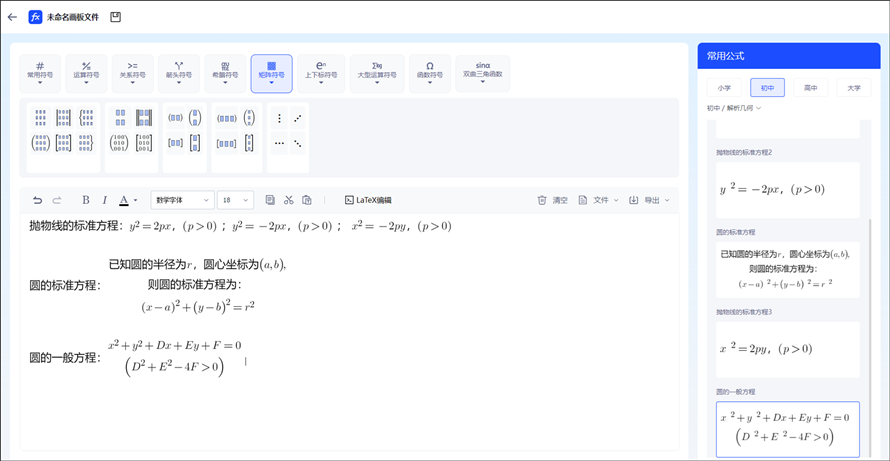Click the copy icon in editor toolbar
890x461 pixels.
click(270, 200)
